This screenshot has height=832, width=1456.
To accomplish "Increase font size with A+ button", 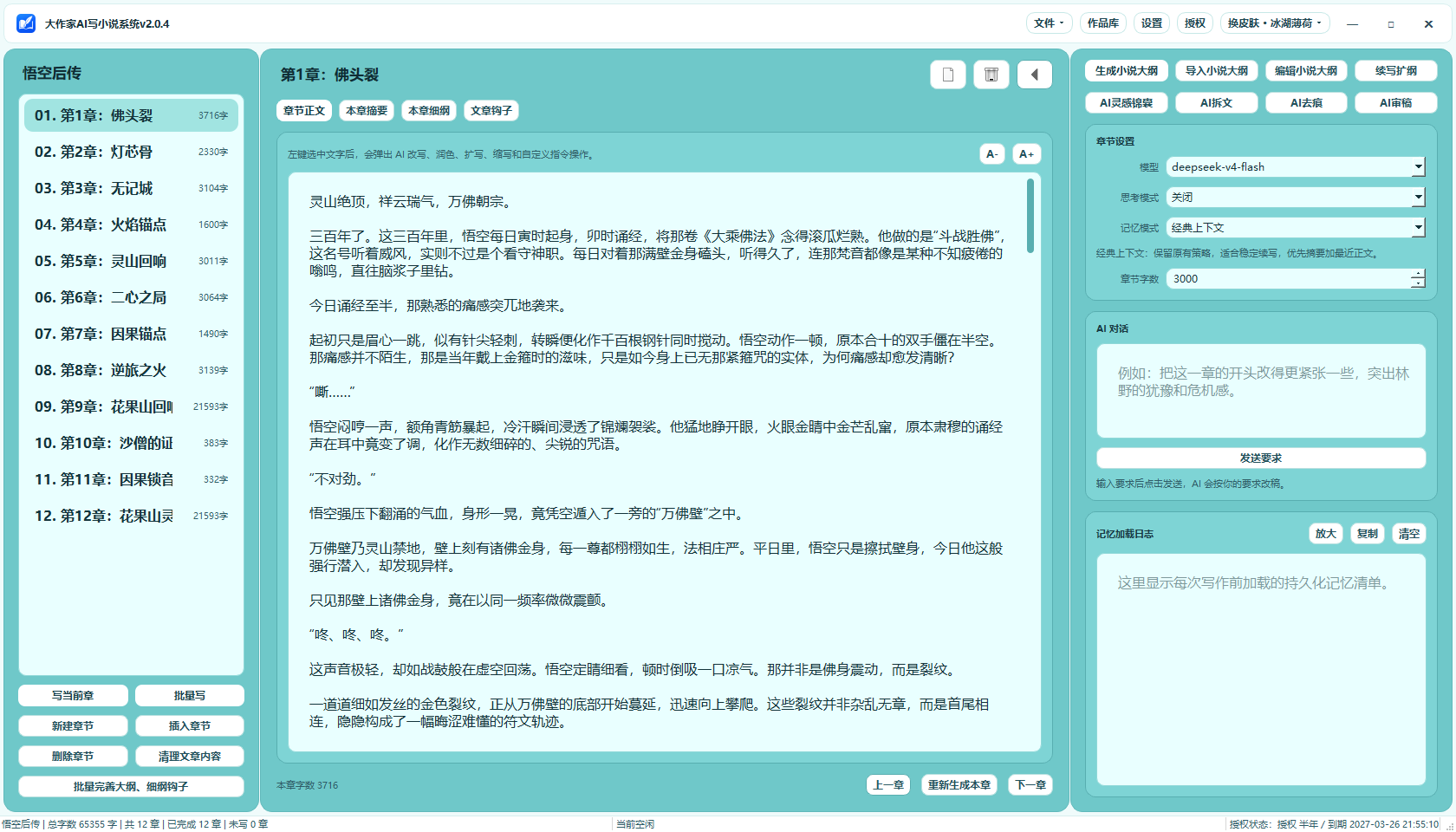I will (1027, 153).
